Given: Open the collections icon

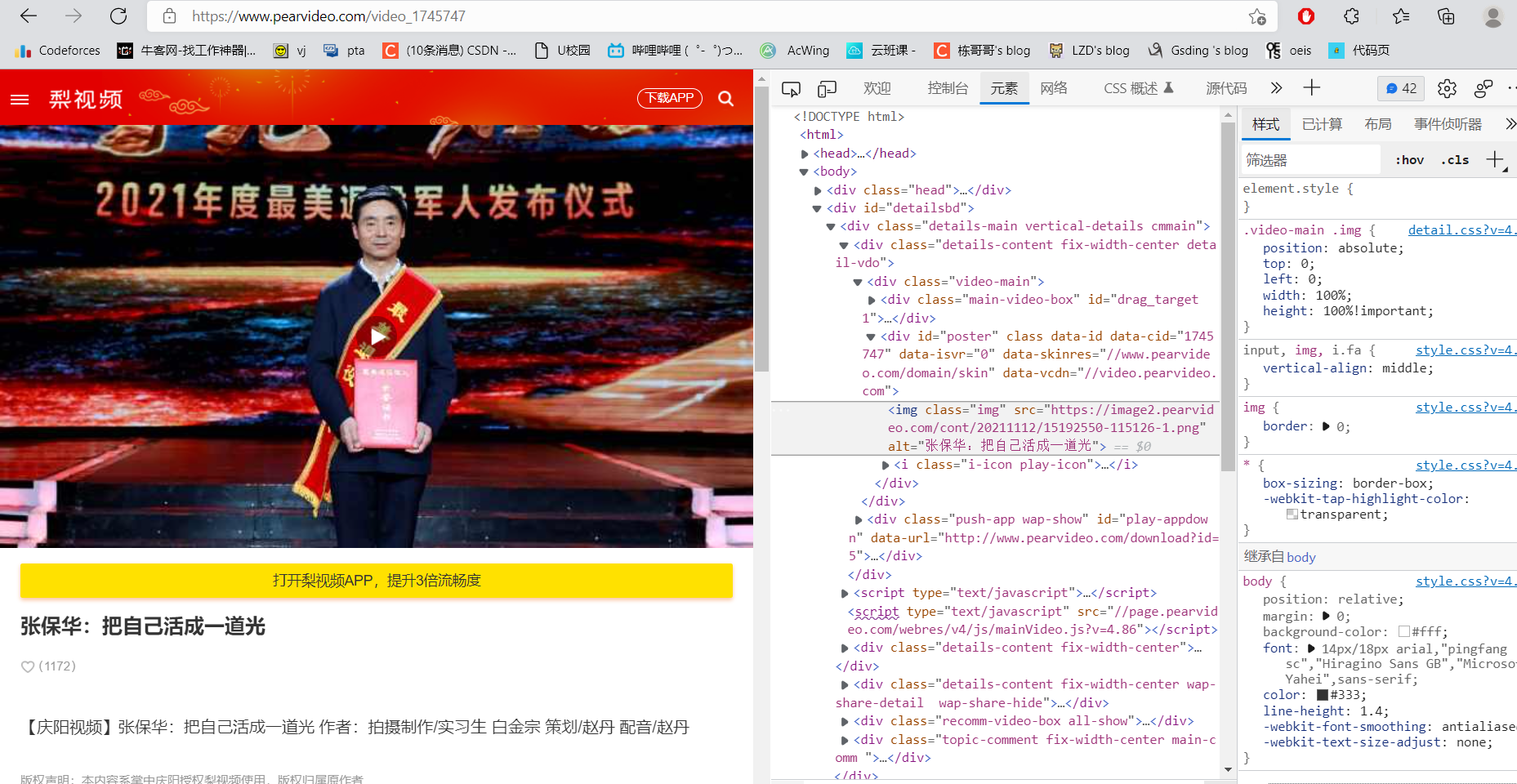Looking at the screenshot, I should 1446,16.
